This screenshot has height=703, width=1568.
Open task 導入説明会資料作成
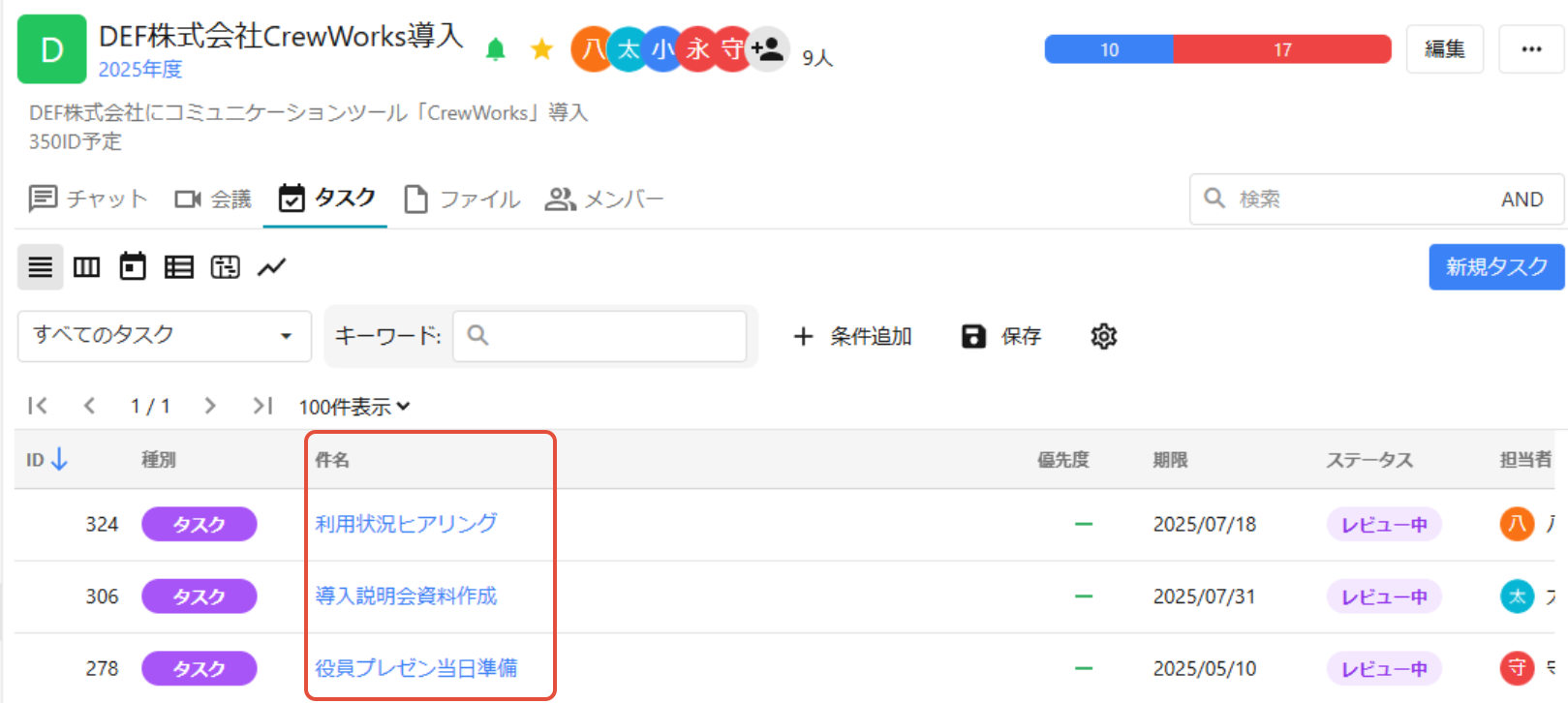click(406, 596)
